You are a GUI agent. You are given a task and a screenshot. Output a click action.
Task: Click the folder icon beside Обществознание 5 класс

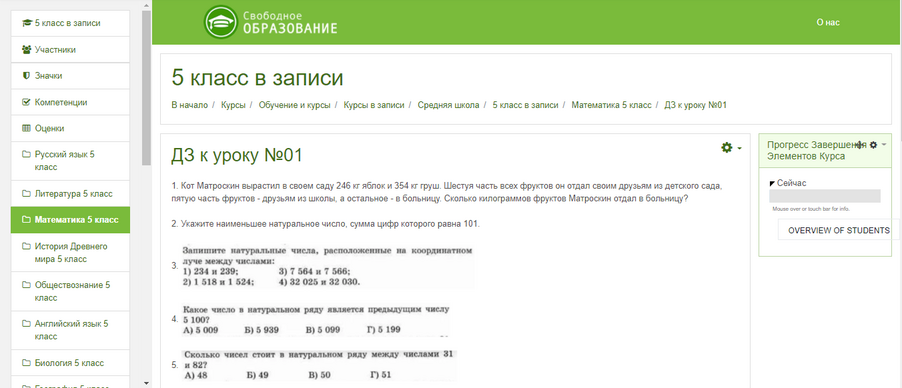[x=26, y=284]
